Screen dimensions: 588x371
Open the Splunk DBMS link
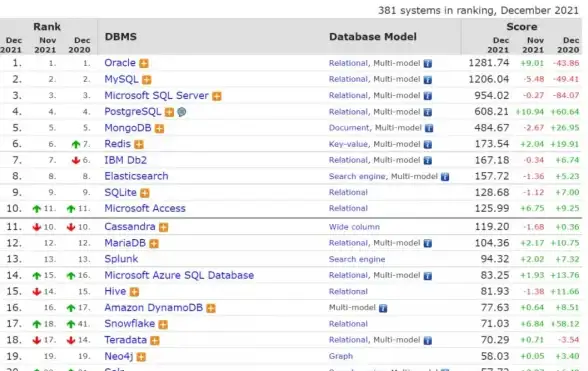(x=121, y=259)
